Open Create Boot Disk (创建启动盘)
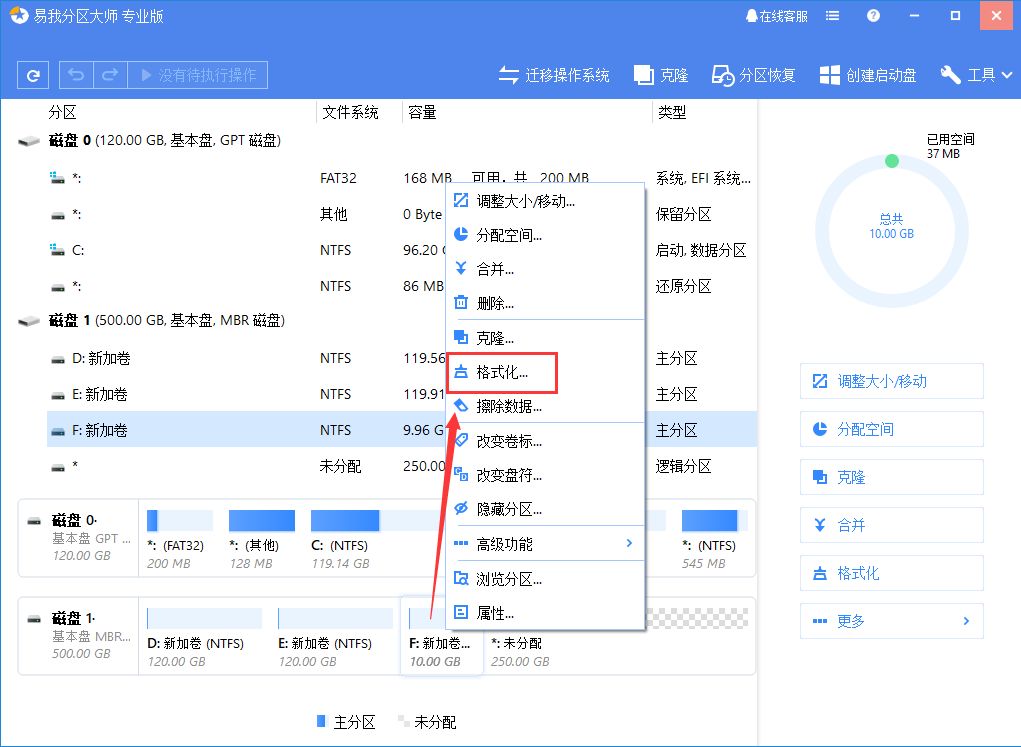Image resolution: width=1021 pixels, height=747 pixels. (868, 75)
